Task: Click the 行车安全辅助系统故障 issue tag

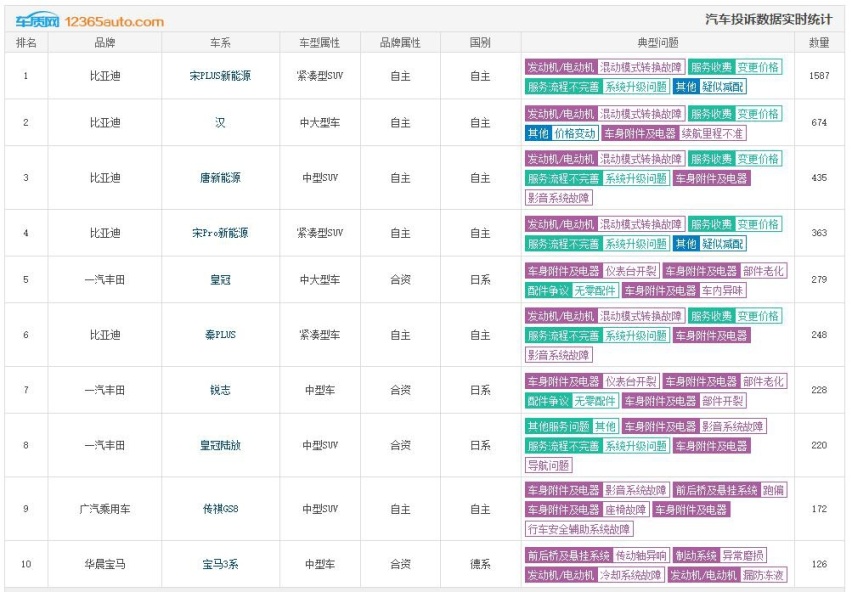Action: pos(579,529)
